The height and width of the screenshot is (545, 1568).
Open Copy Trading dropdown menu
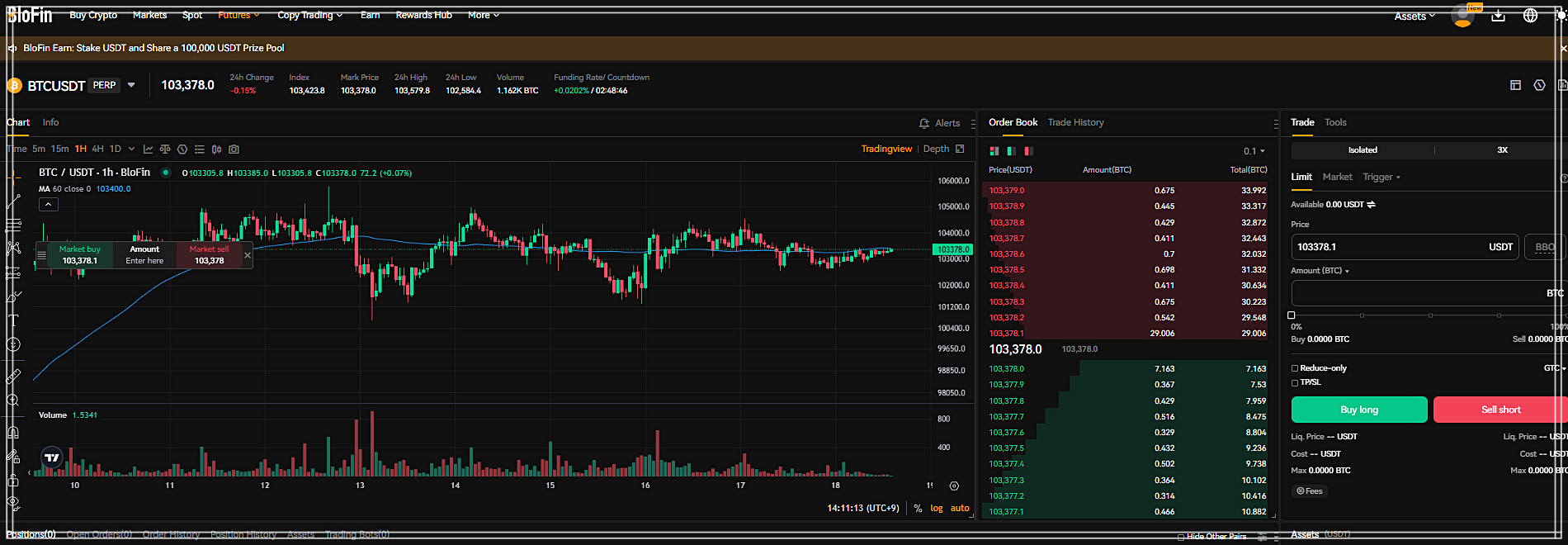click(x=309, y=15)
